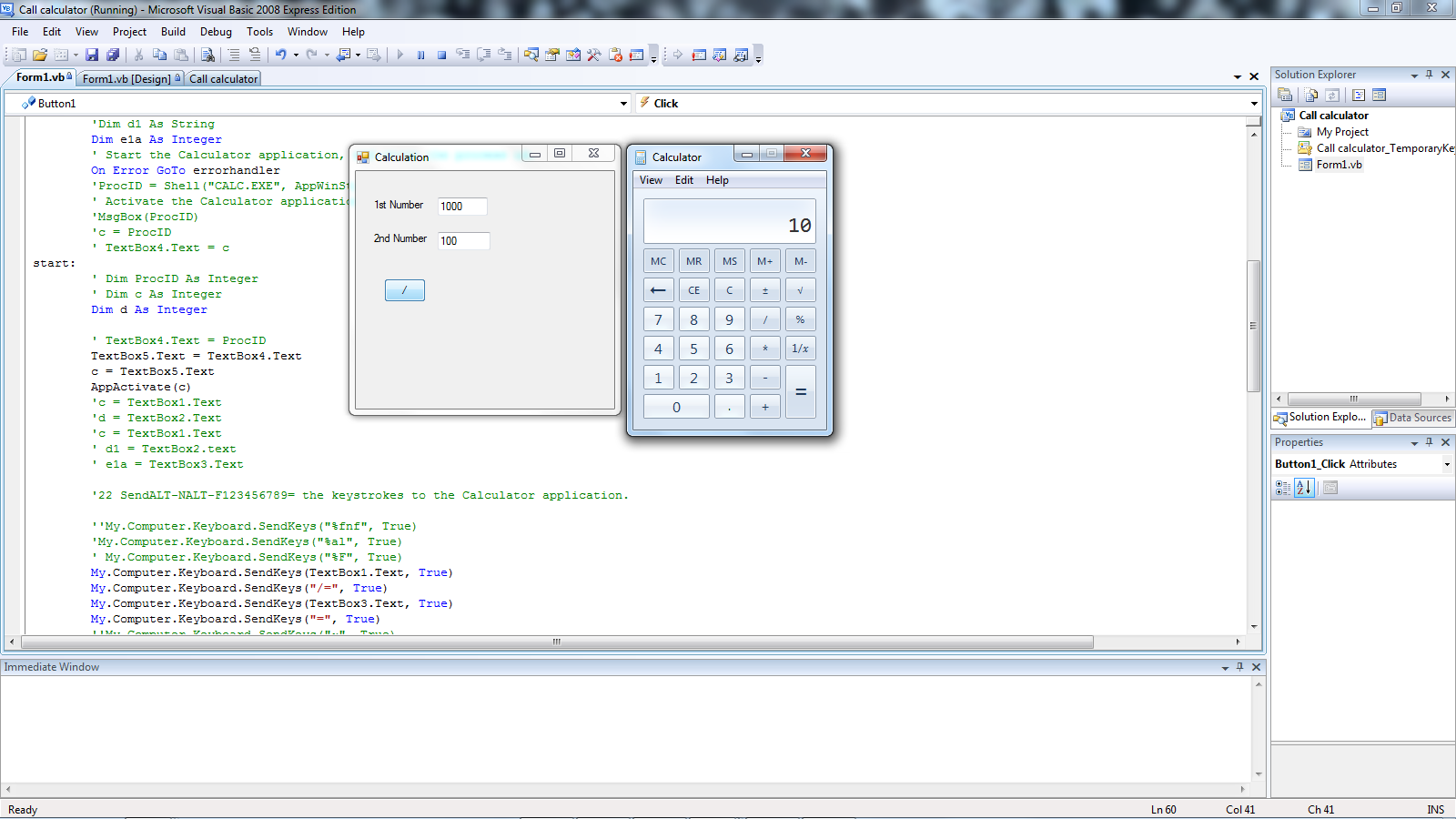Open the Tools menu in Visual Basic
1456x819 pixels.
click(259, 32)
